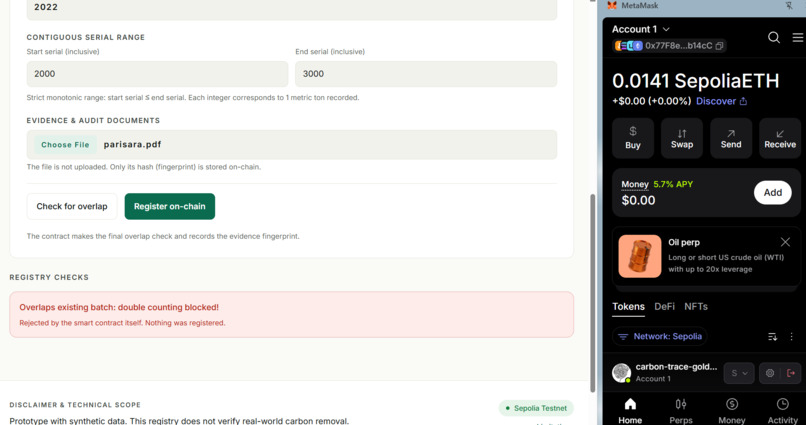Click Register on-chain button
The height and width of the screenshot is (425, 806).
(170, 207)
